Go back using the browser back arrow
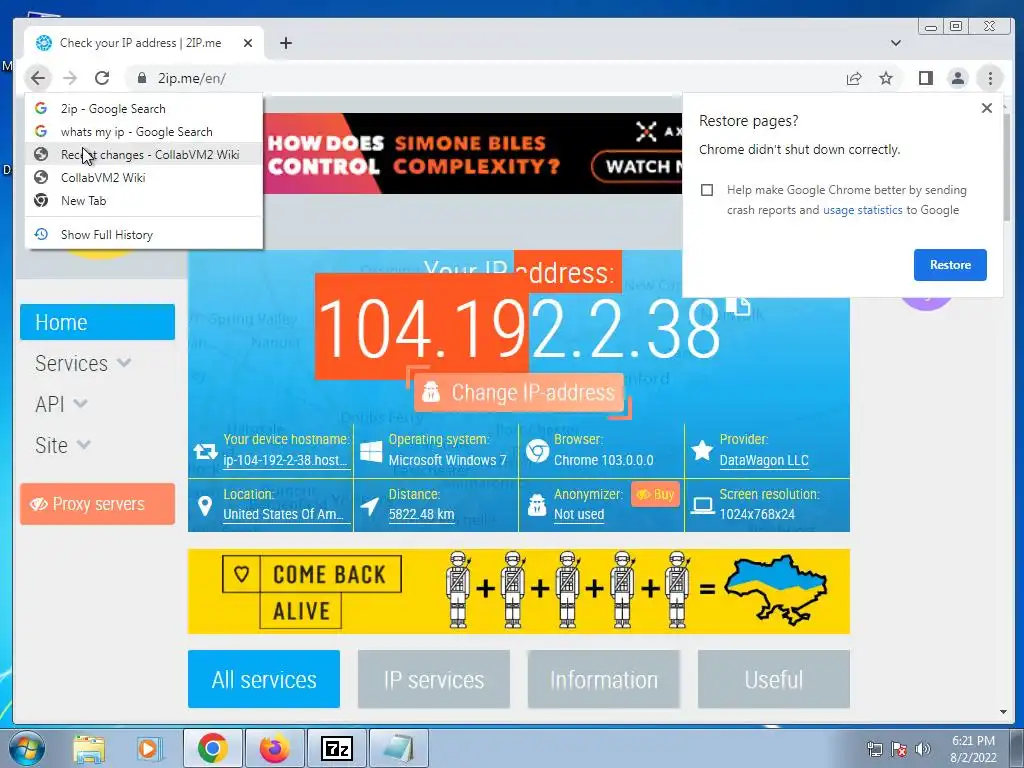The height and width of the screenshot is (768, 1024). coord(38,78)
